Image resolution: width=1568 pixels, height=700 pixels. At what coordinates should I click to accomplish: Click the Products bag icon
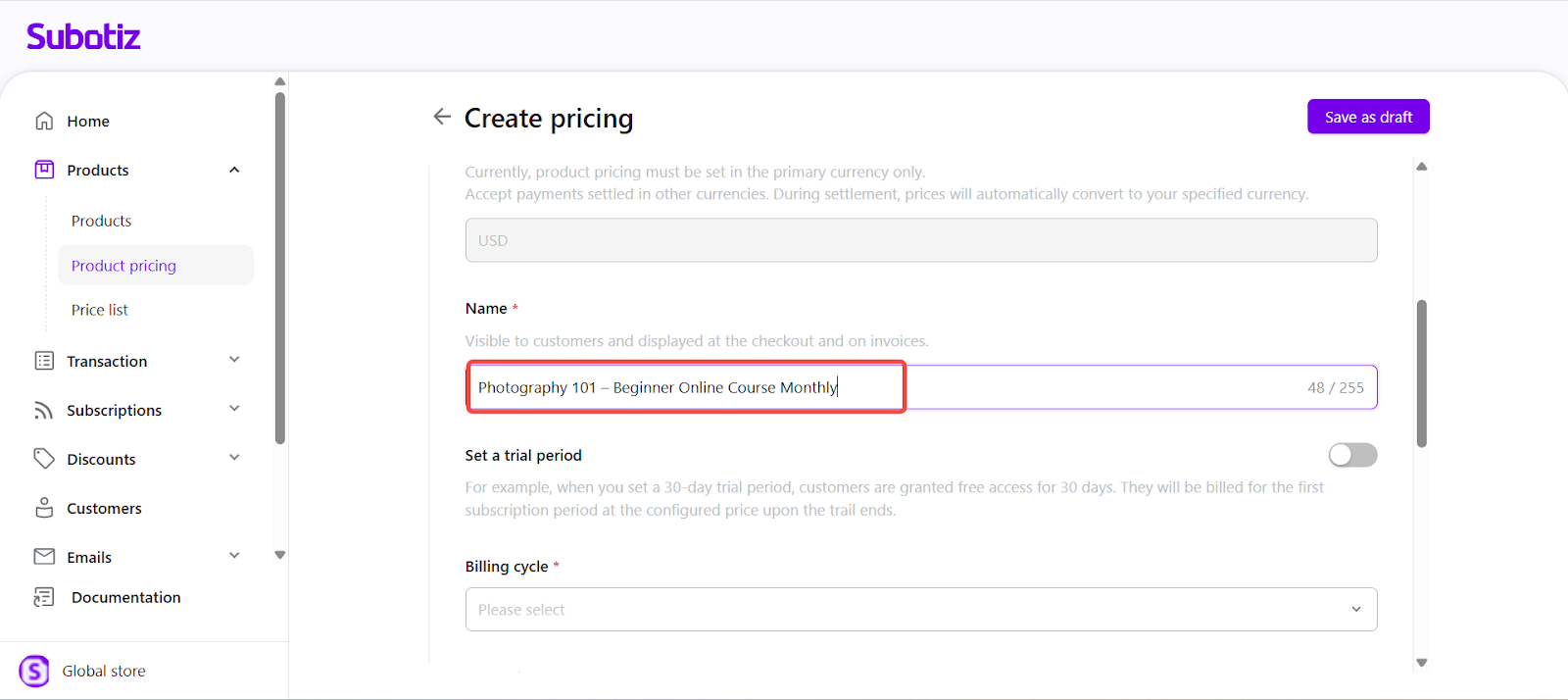pyautogui.click(x=44, y=170)
